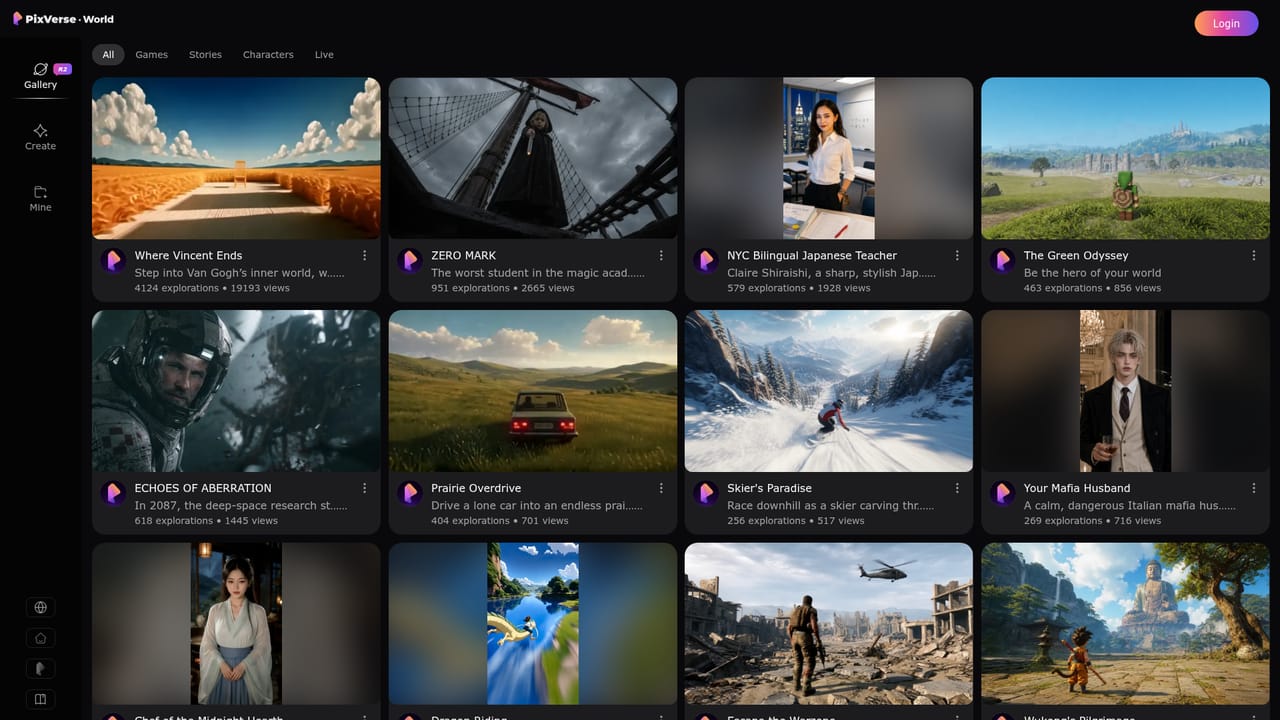Open the Skier's Paradise snowboarder thumbnail

click(x=829, y=391)
